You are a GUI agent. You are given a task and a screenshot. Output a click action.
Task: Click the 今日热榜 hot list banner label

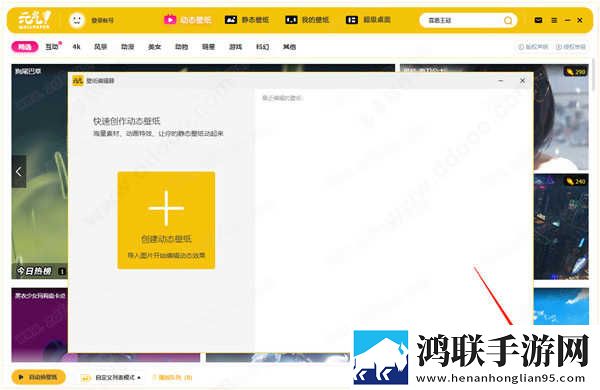coord(34,271)
